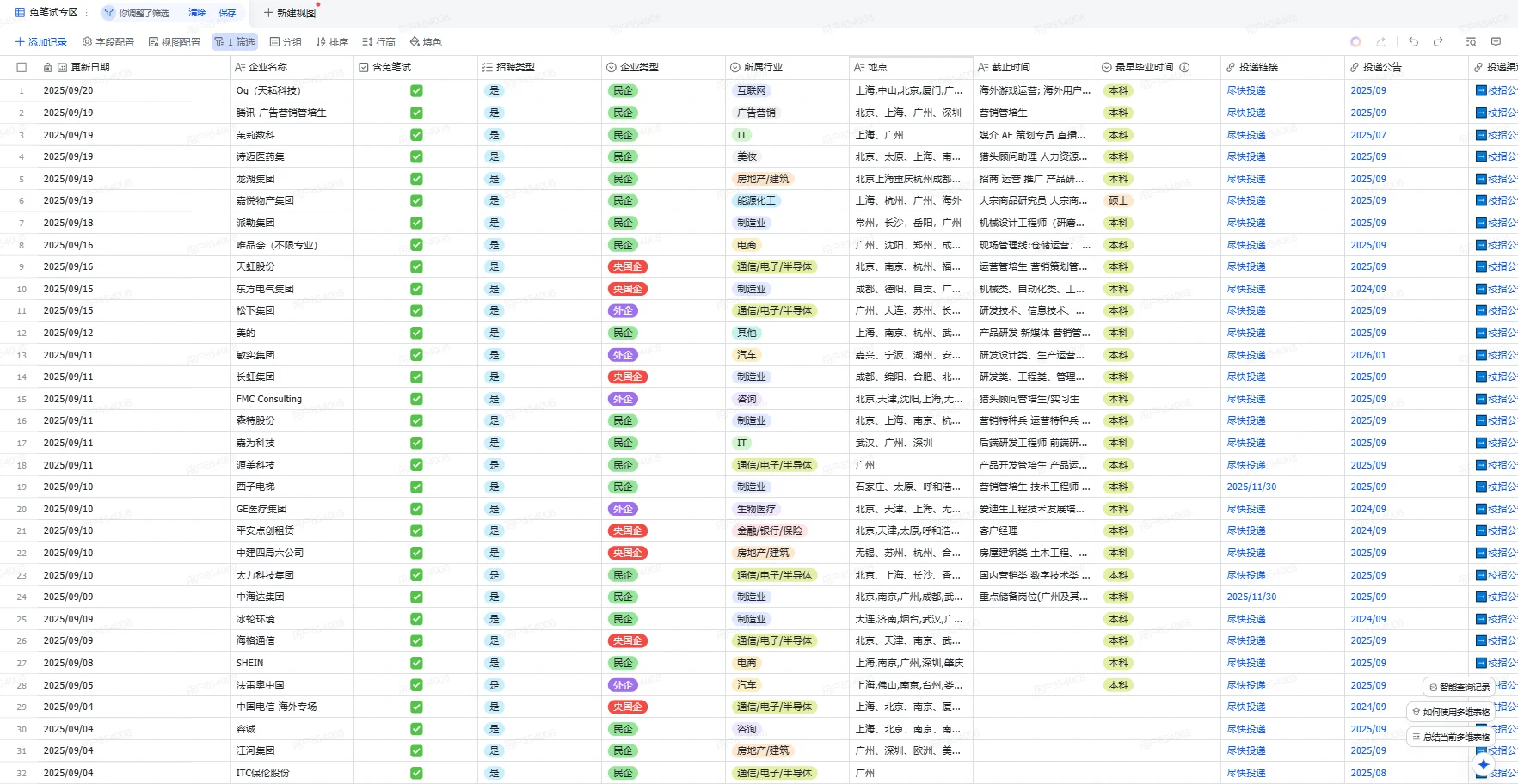This screenshot has width=1518, height=784.
Task: Open the 分组 grouping options
Action: [286, 42]
